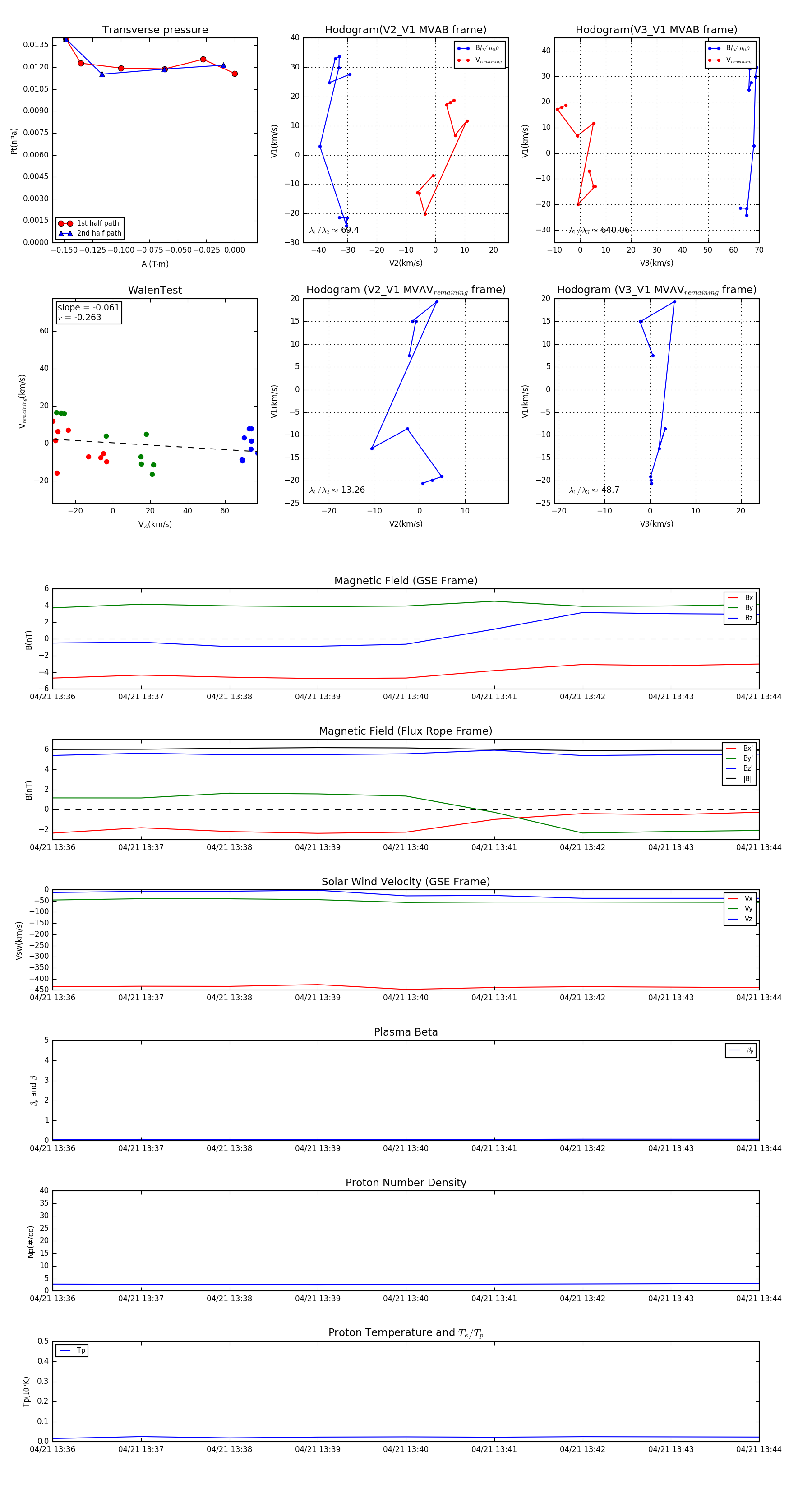Click the 'Vy' legend entry
The height and width of the screenshot is (1489, 812).
tap(740, 909)
